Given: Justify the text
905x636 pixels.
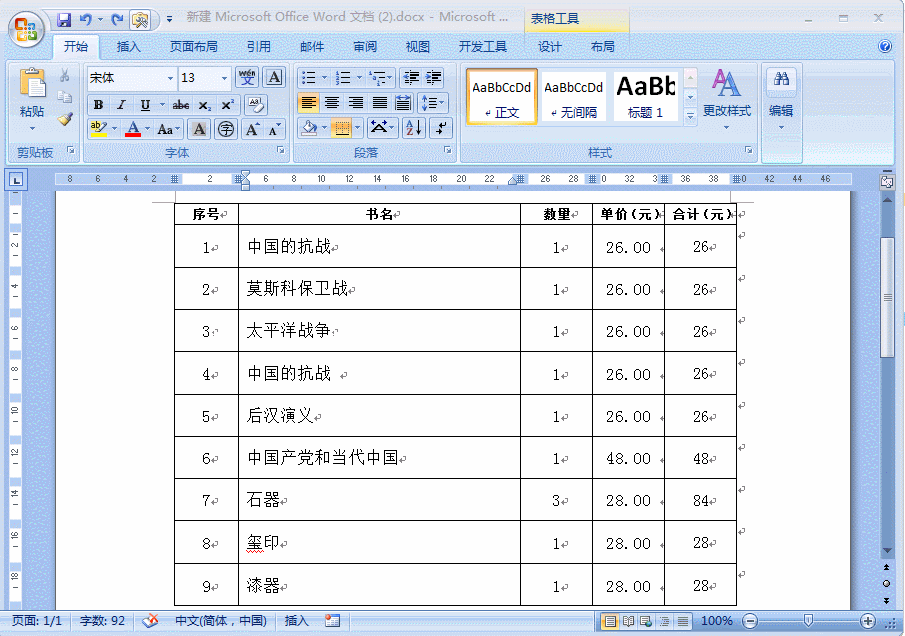Looking at the screenshot, I should [379, 103].
